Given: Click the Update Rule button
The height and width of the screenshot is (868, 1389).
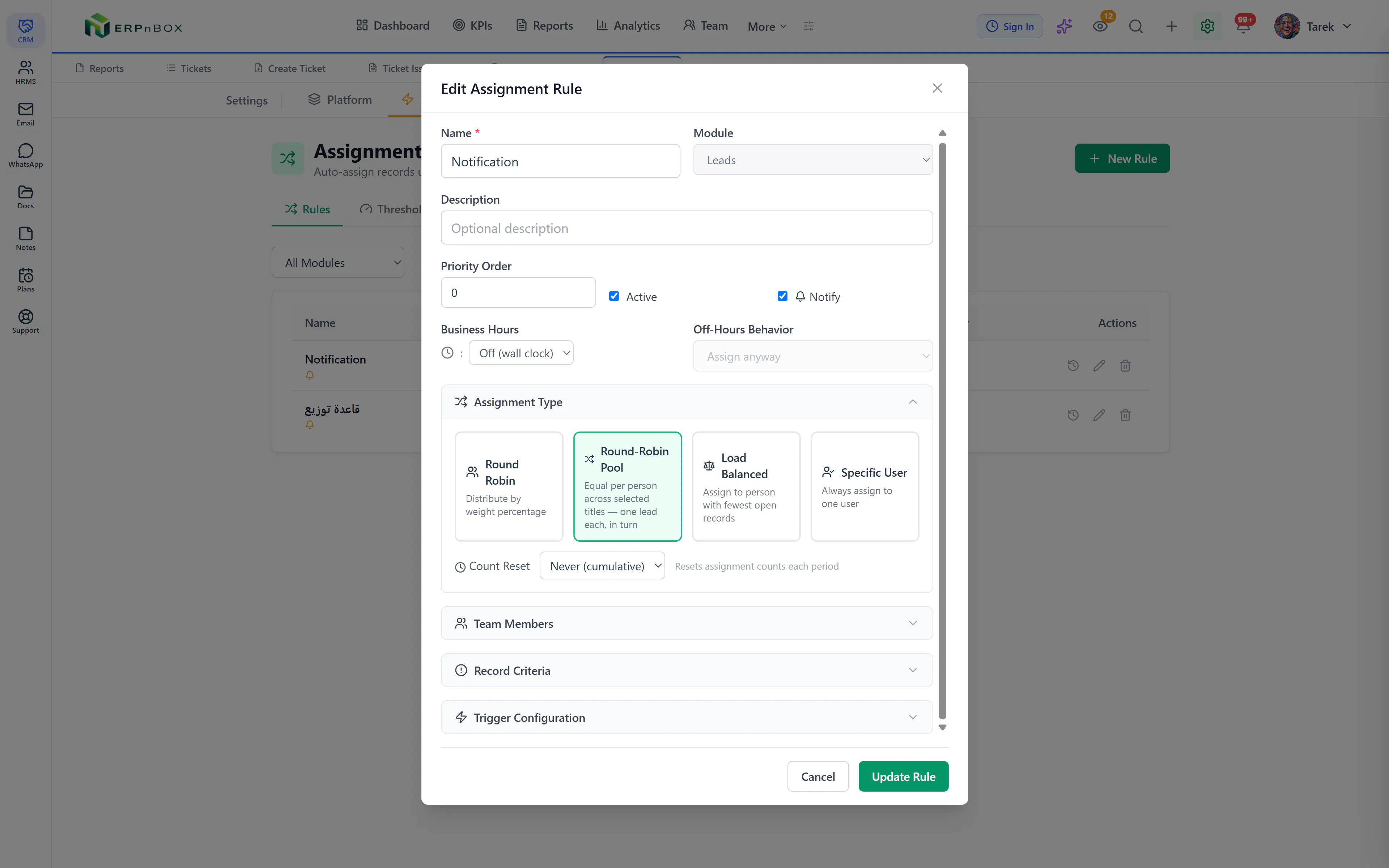Looking at the screenshot, I should click(x=904, y=777).
